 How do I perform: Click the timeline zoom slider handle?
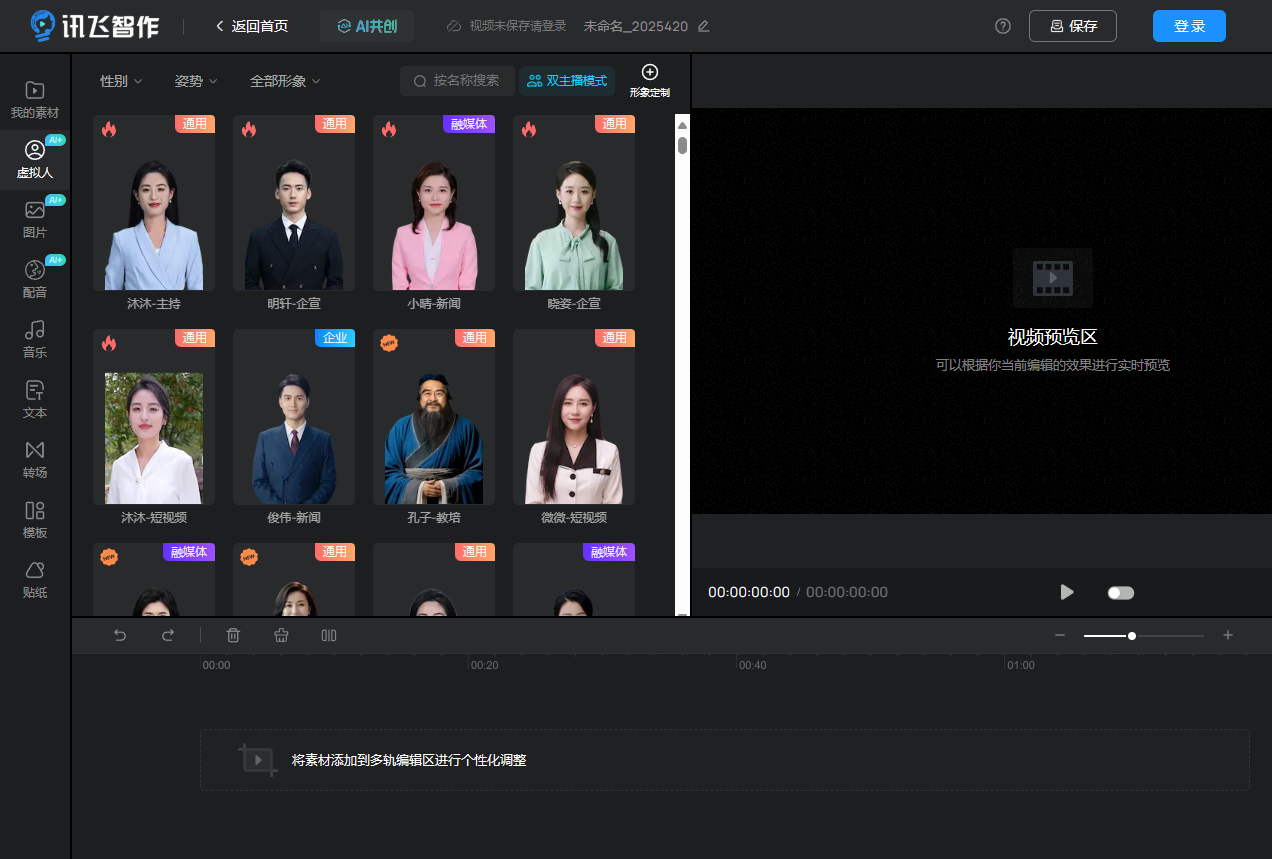[x=1131, y=635]
